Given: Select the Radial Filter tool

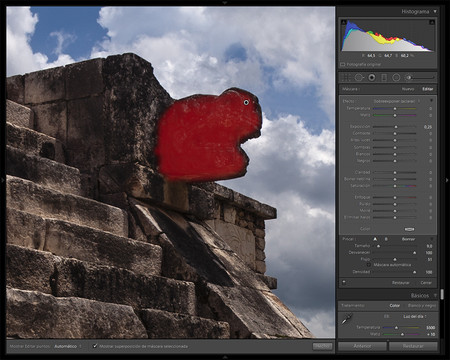Looking at the screenshot, I should (x=396, y=78).
